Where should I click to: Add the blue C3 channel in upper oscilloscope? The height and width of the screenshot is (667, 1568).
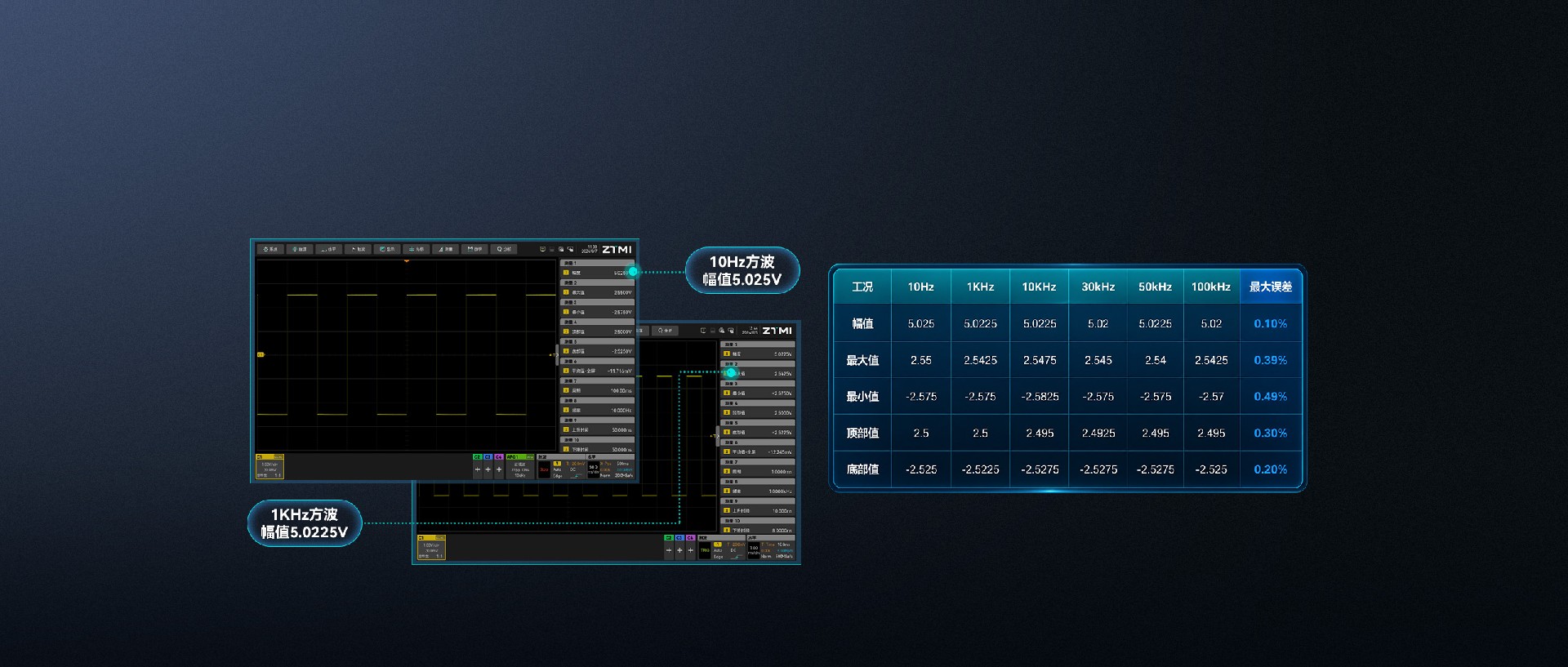[x=488, y=466]
